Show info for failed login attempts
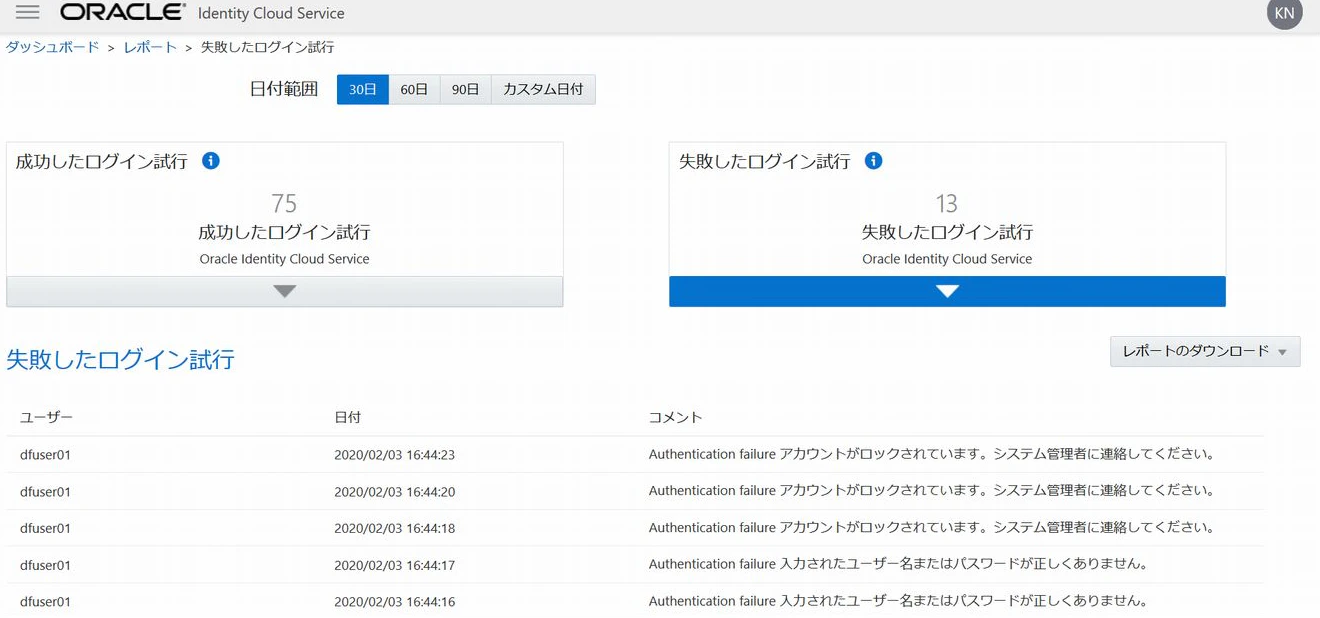Viewport: 1320px width, 618px height. click(873, 161)
